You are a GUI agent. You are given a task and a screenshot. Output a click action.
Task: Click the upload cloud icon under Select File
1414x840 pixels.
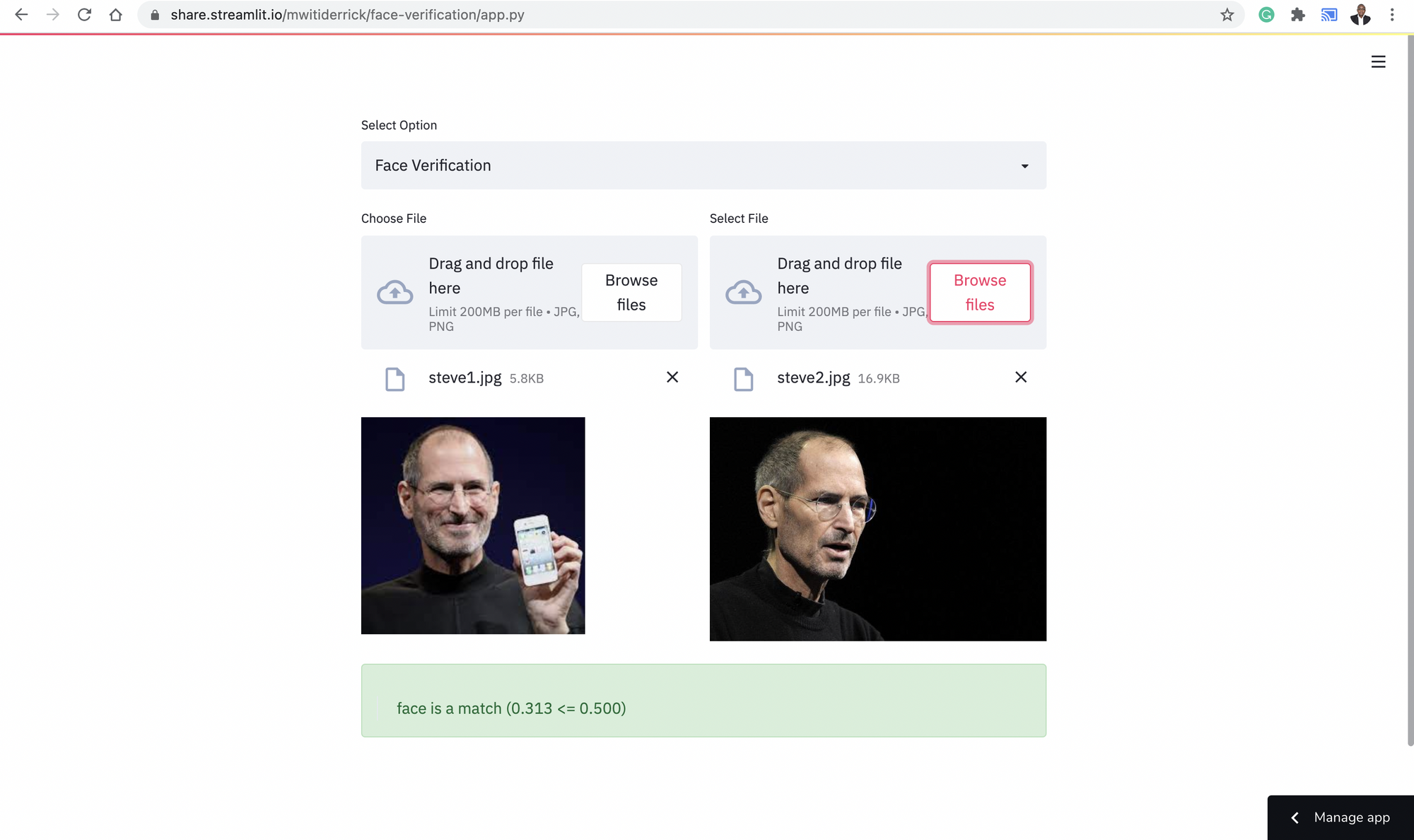click(743, 292)
